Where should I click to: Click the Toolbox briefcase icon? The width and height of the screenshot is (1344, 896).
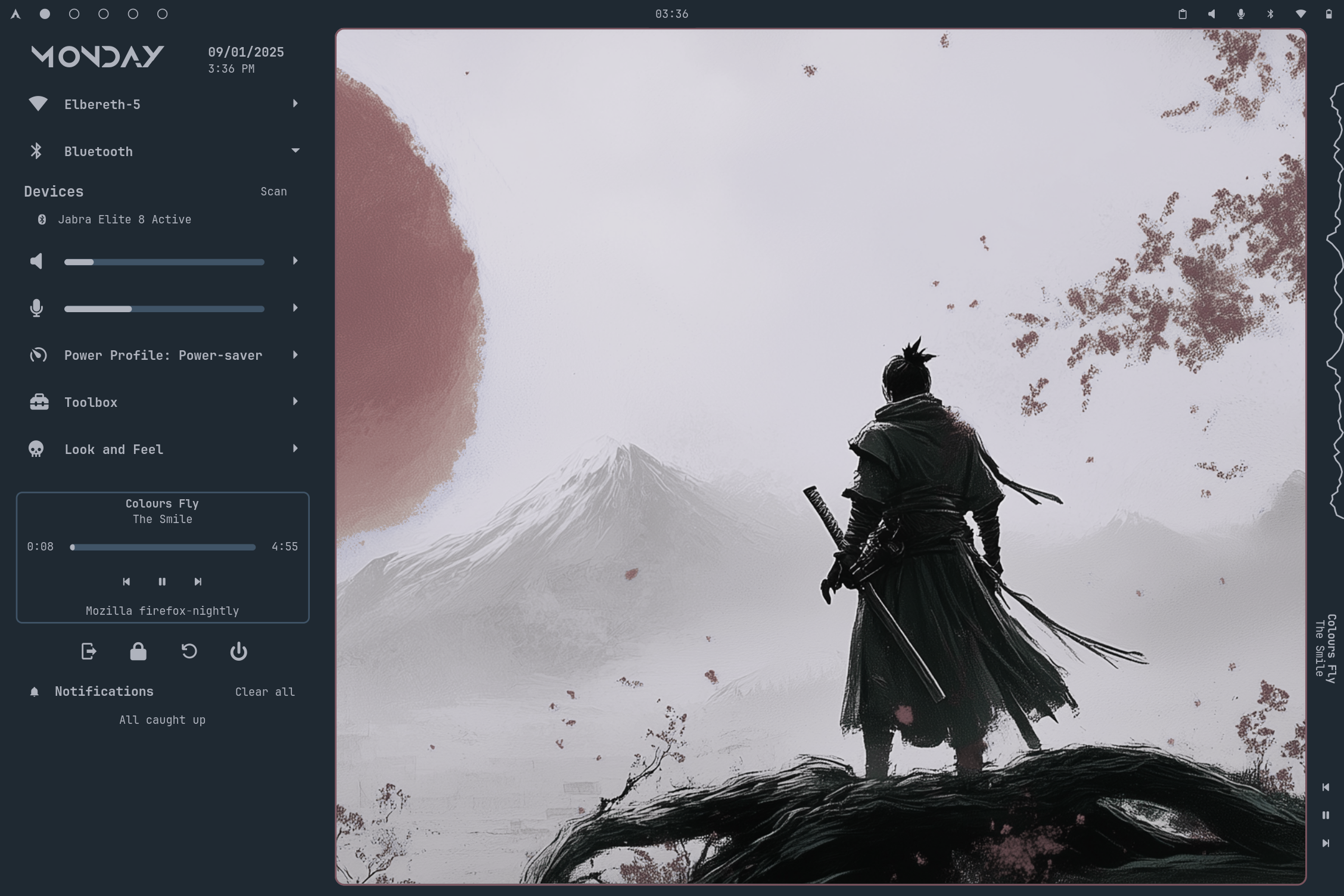pos(39,402)
